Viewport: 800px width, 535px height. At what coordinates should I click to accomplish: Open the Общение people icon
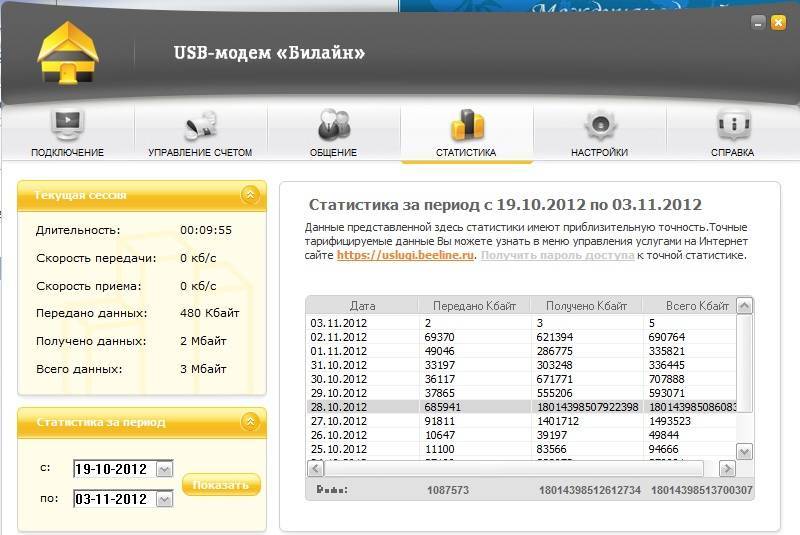pos(334,125)
